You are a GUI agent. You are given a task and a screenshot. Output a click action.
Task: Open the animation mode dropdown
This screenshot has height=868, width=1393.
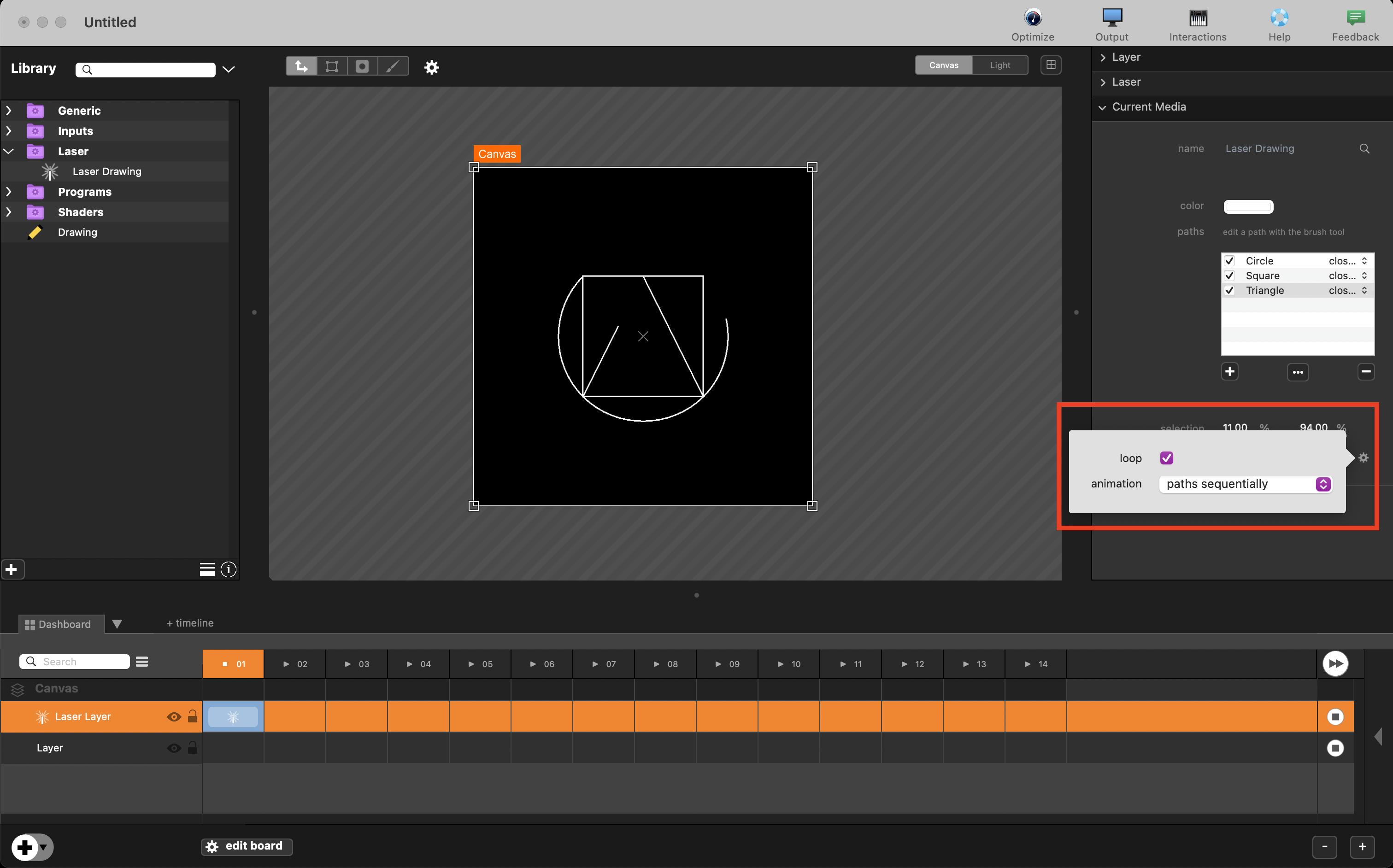click(x=1245, y=484)
